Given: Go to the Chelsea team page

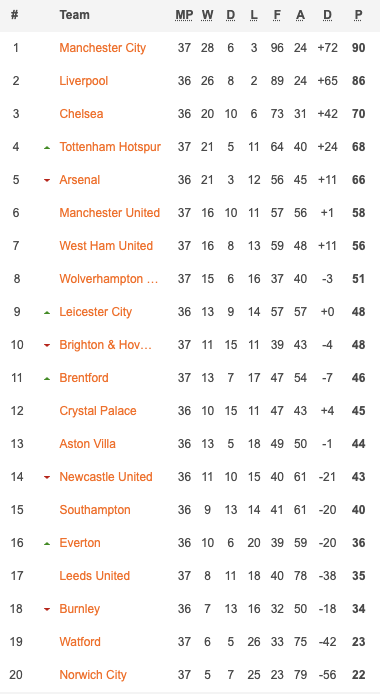Looking at the screenshot, I should [x=81, y=114].
